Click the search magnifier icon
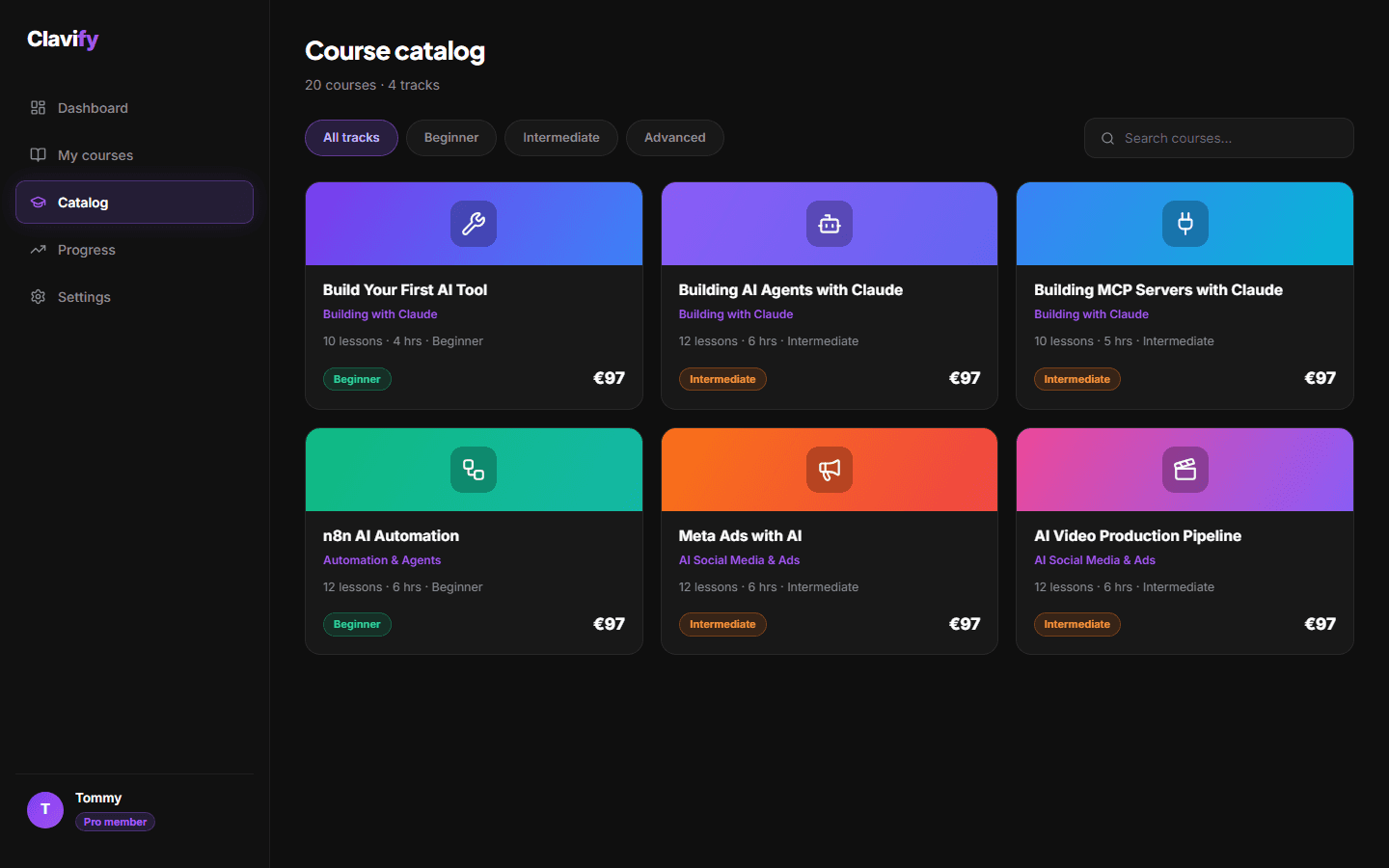The image size is (1389, 868). click(x=1107, y=138)
